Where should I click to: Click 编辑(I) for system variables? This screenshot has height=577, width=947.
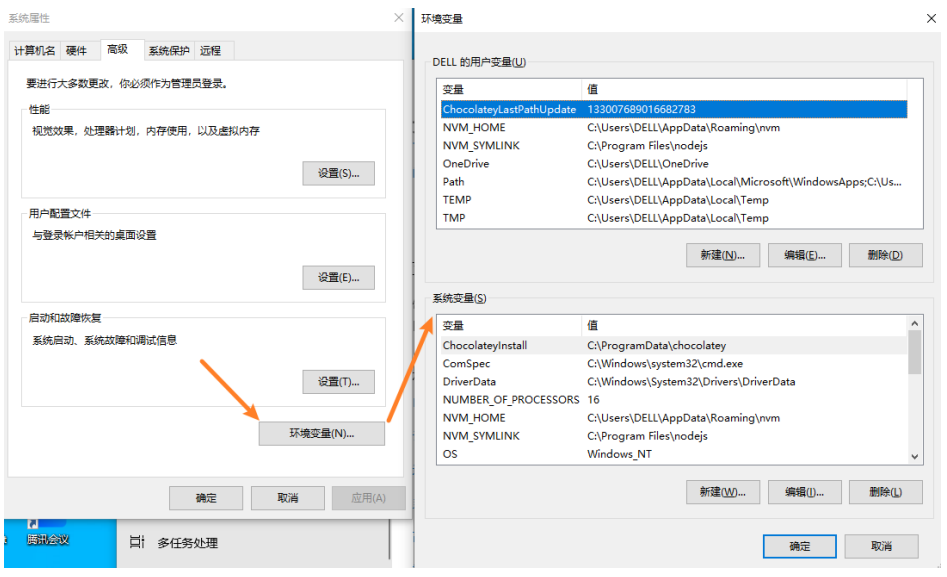click(x=804, y=492)
